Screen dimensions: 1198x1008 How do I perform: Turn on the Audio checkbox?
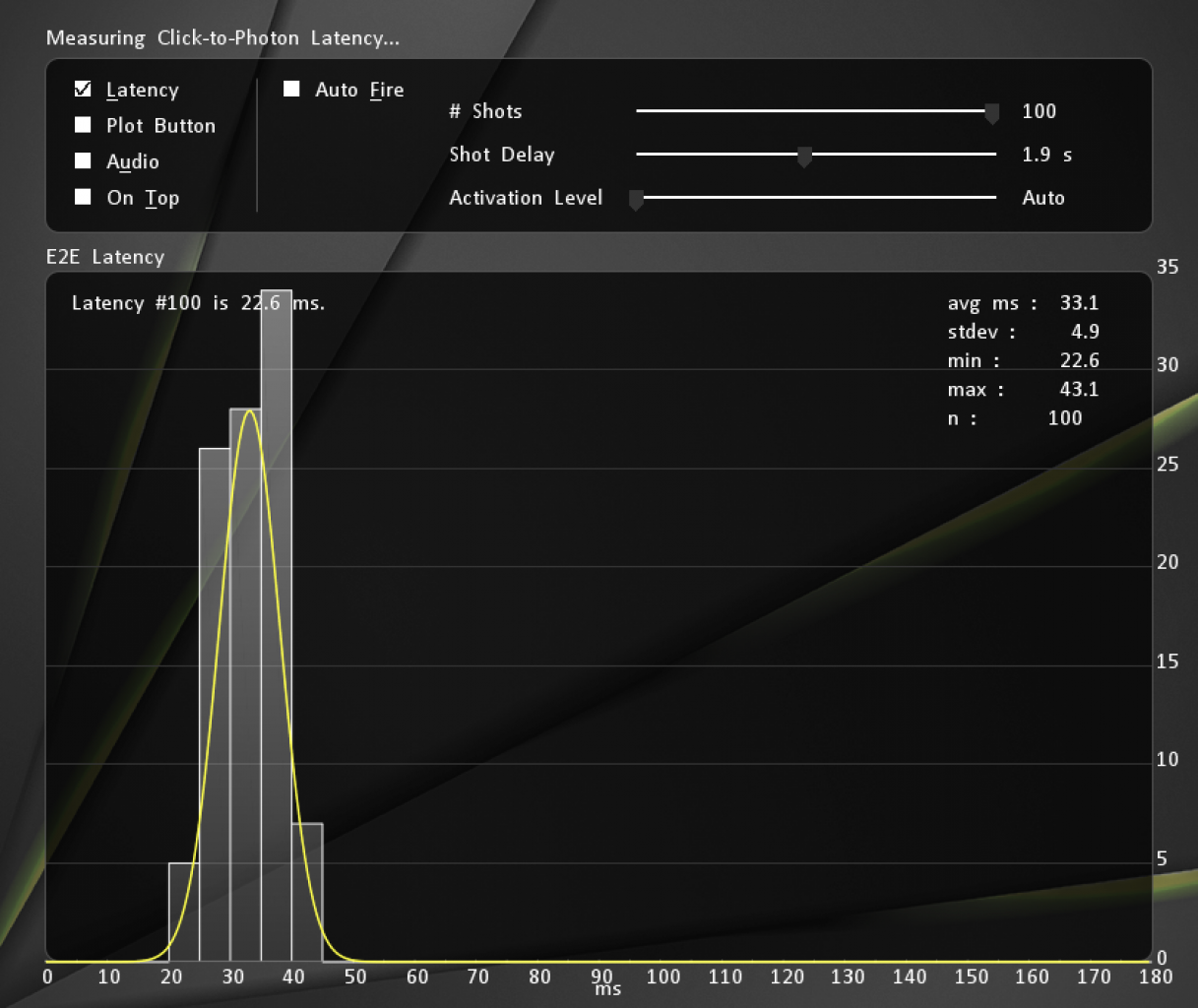[84, 160]
